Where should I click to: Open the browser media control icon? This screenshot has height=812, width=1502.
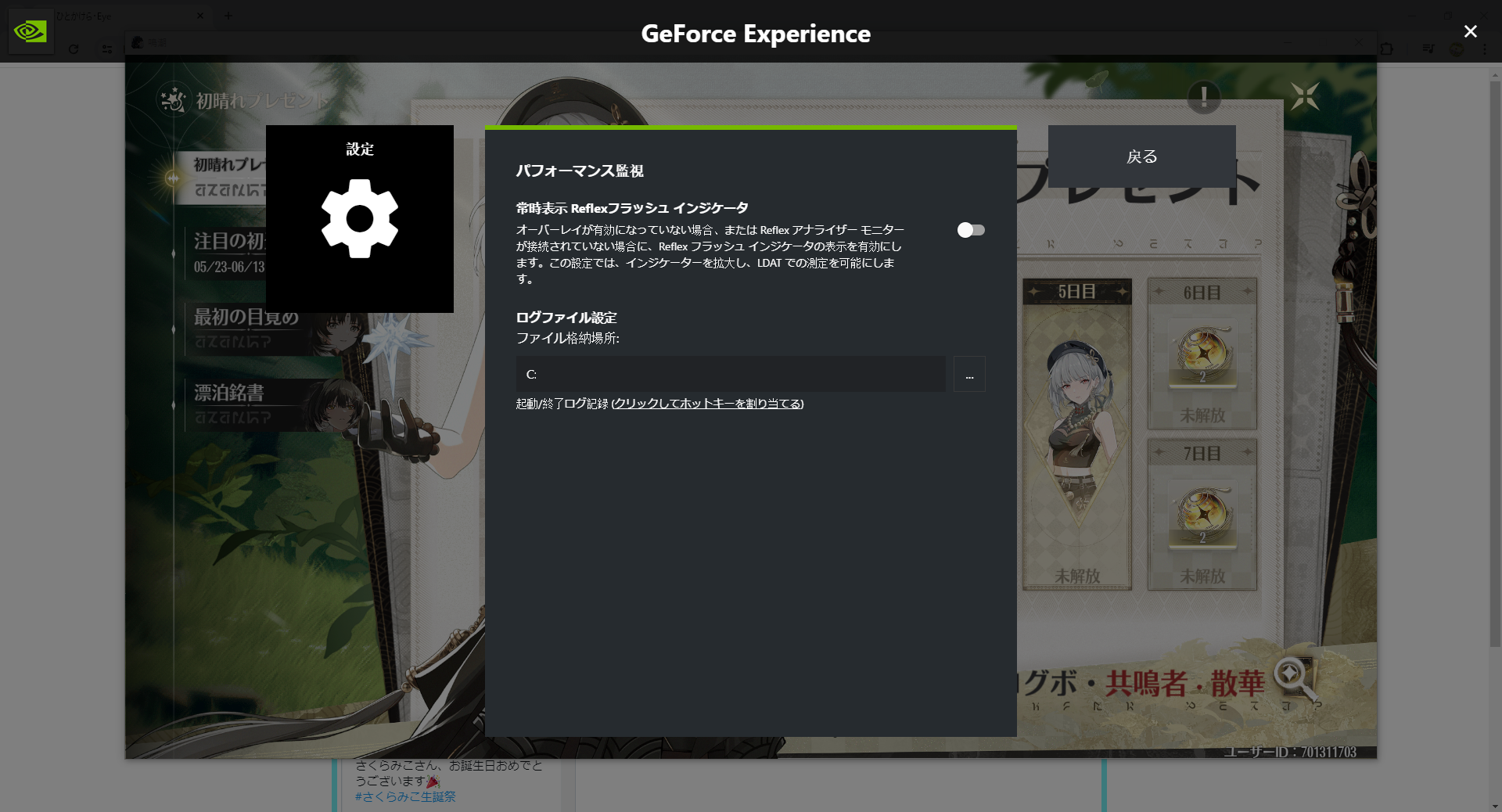tap(1428, 49)
